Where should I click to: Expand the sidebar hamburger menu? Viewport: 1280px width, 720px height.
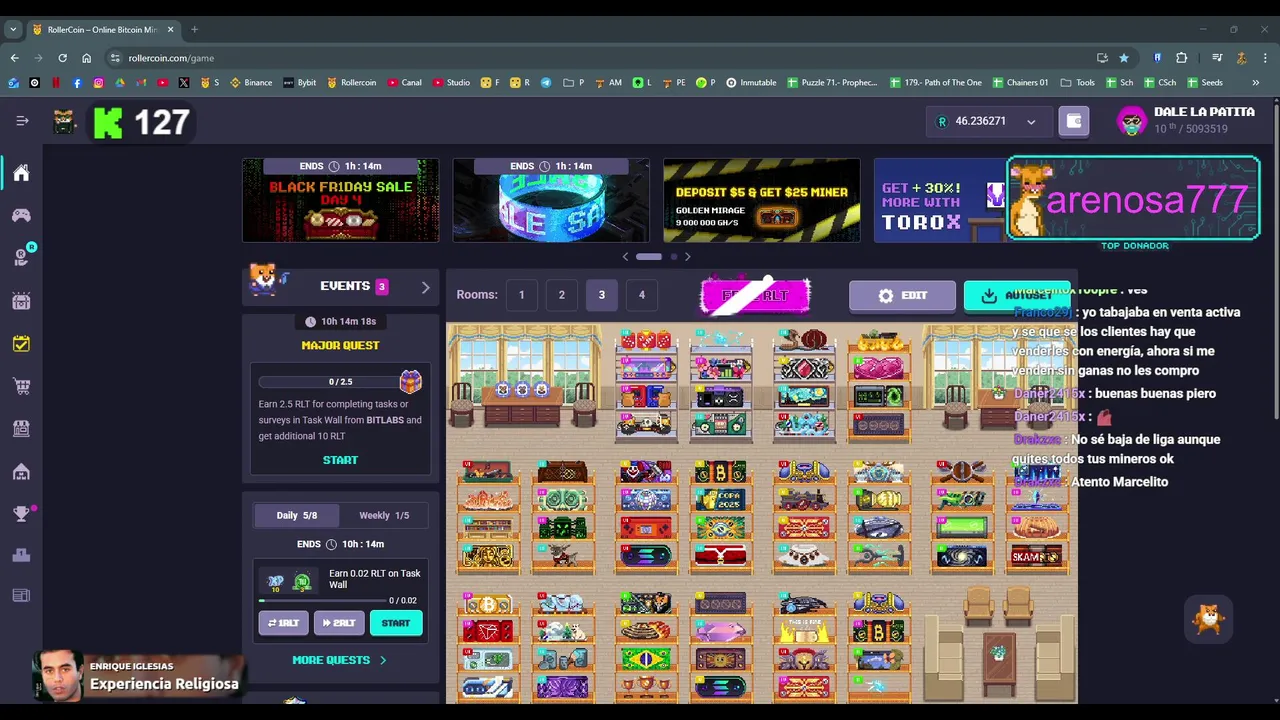point(22,121)
